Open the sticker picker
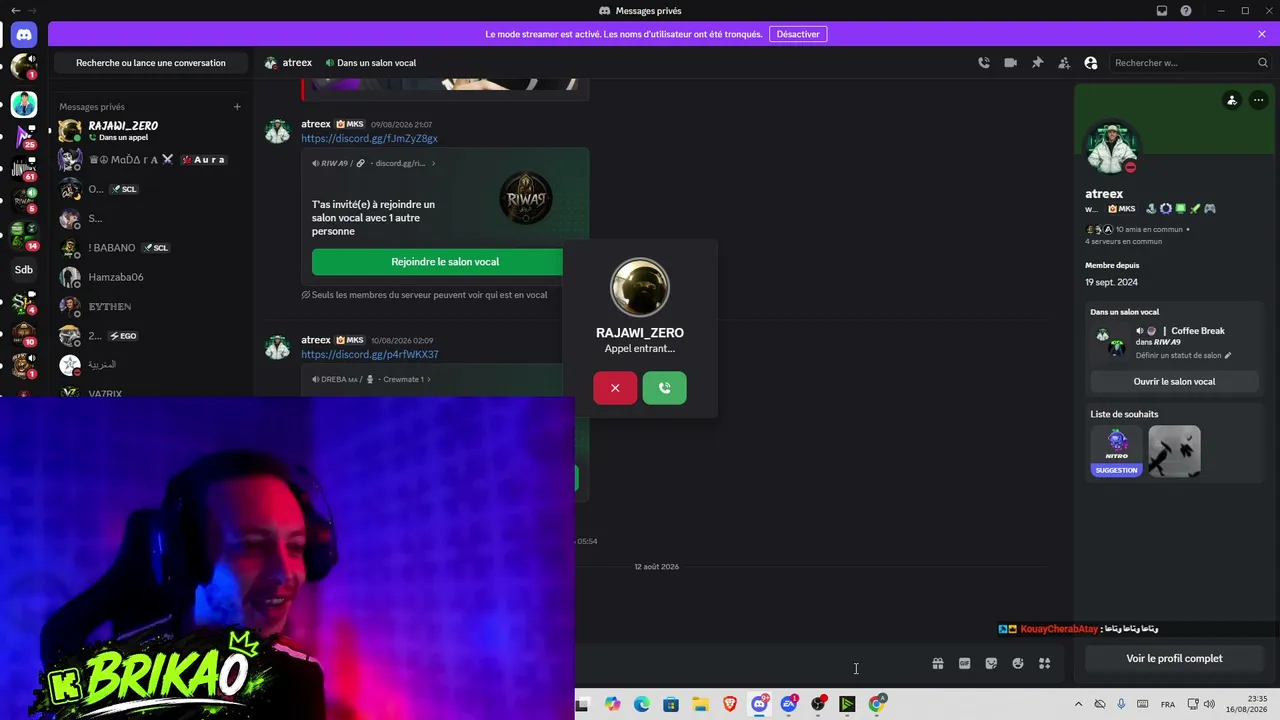The width and height of the screenshot is (1280, 720). point(991,663)
